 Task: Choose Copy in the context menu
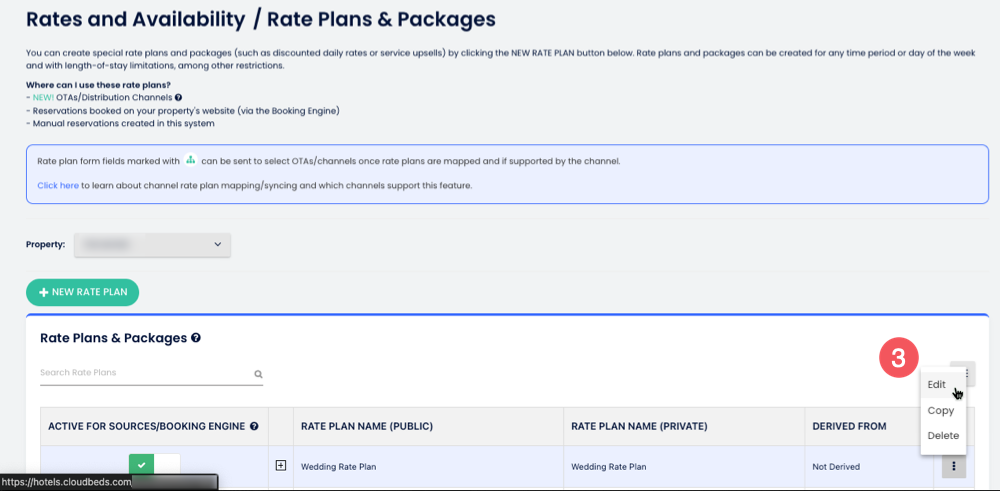(941, 411)
